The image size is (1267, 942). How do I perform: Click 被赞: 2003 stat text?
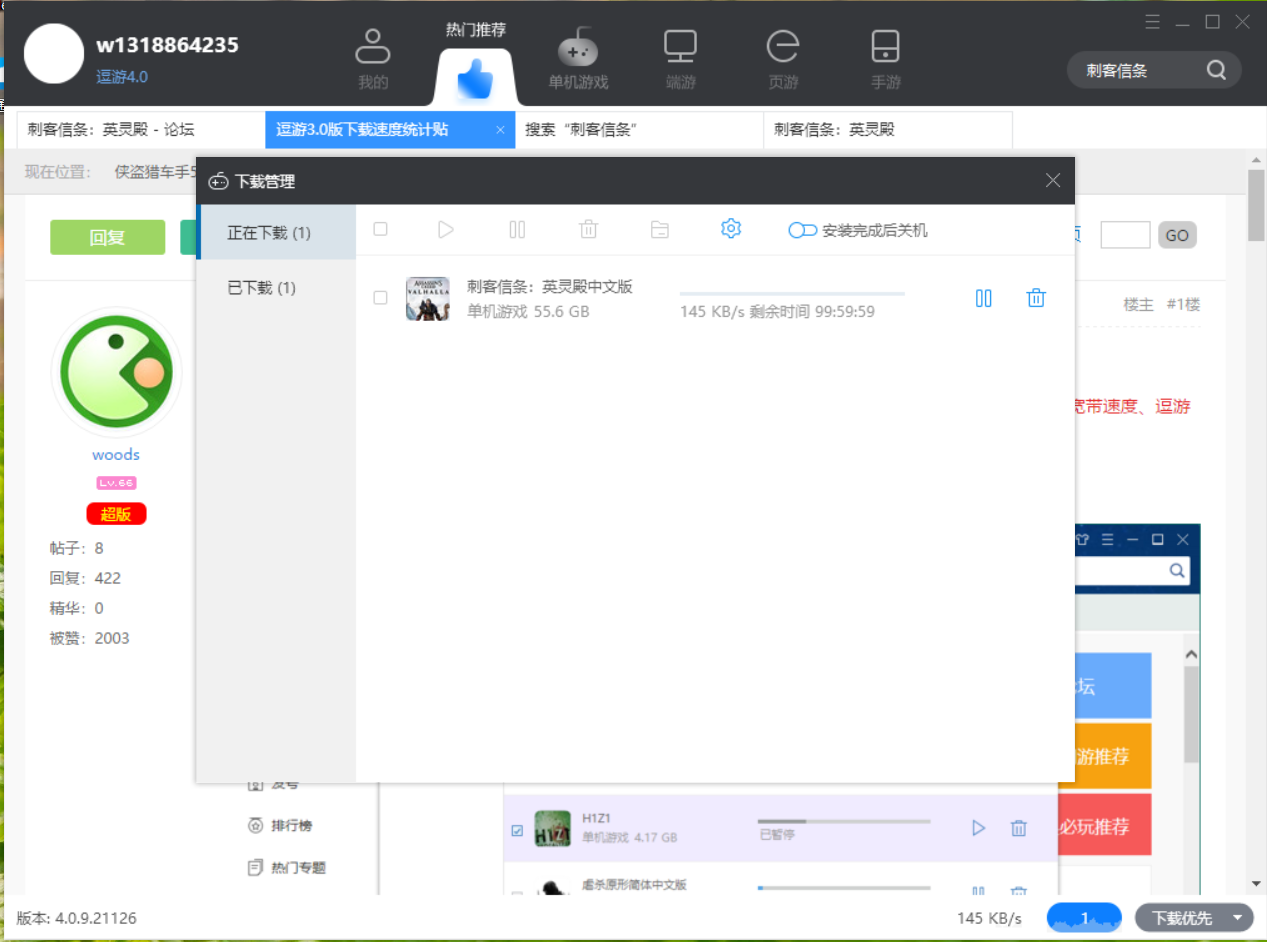89,638
